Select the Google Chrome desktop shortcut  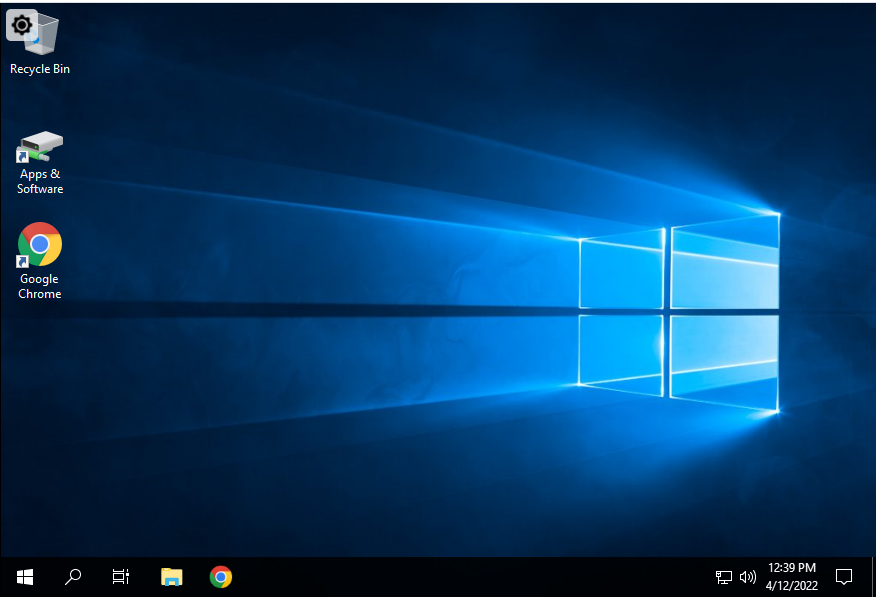pos(40,261)
